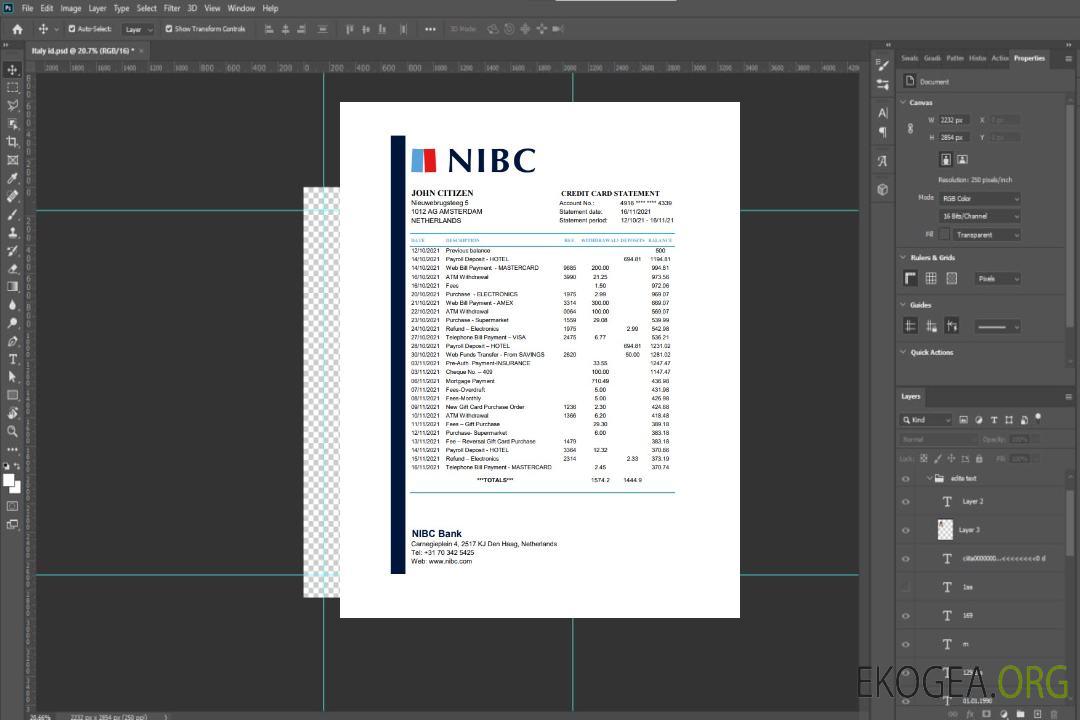1080x720 pixels.
Task: Toggle the grid icon under Rulers & Grids
Action: [x=931, y=278]
